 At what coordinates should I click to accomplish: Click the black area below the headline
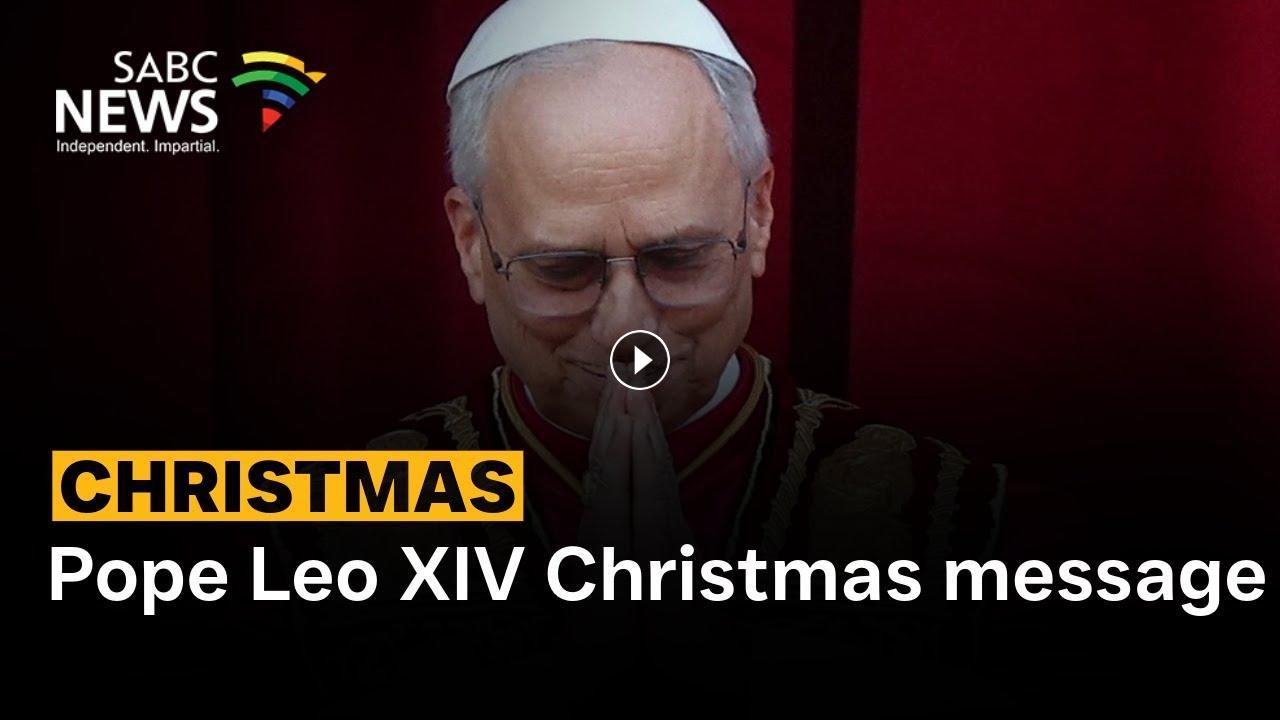pyautogui.click(x=640, y=670)
